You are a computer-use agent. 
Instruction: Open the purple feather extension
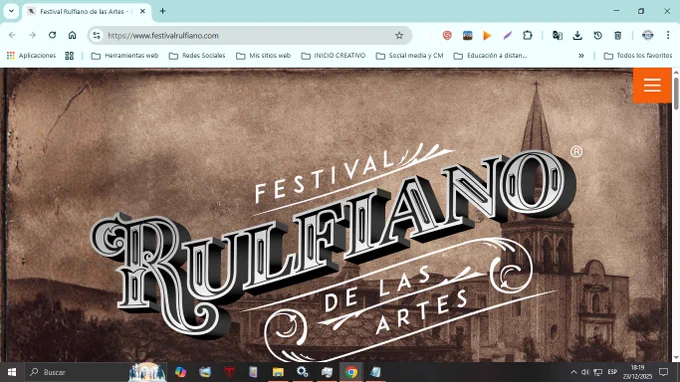pos(507,36)
